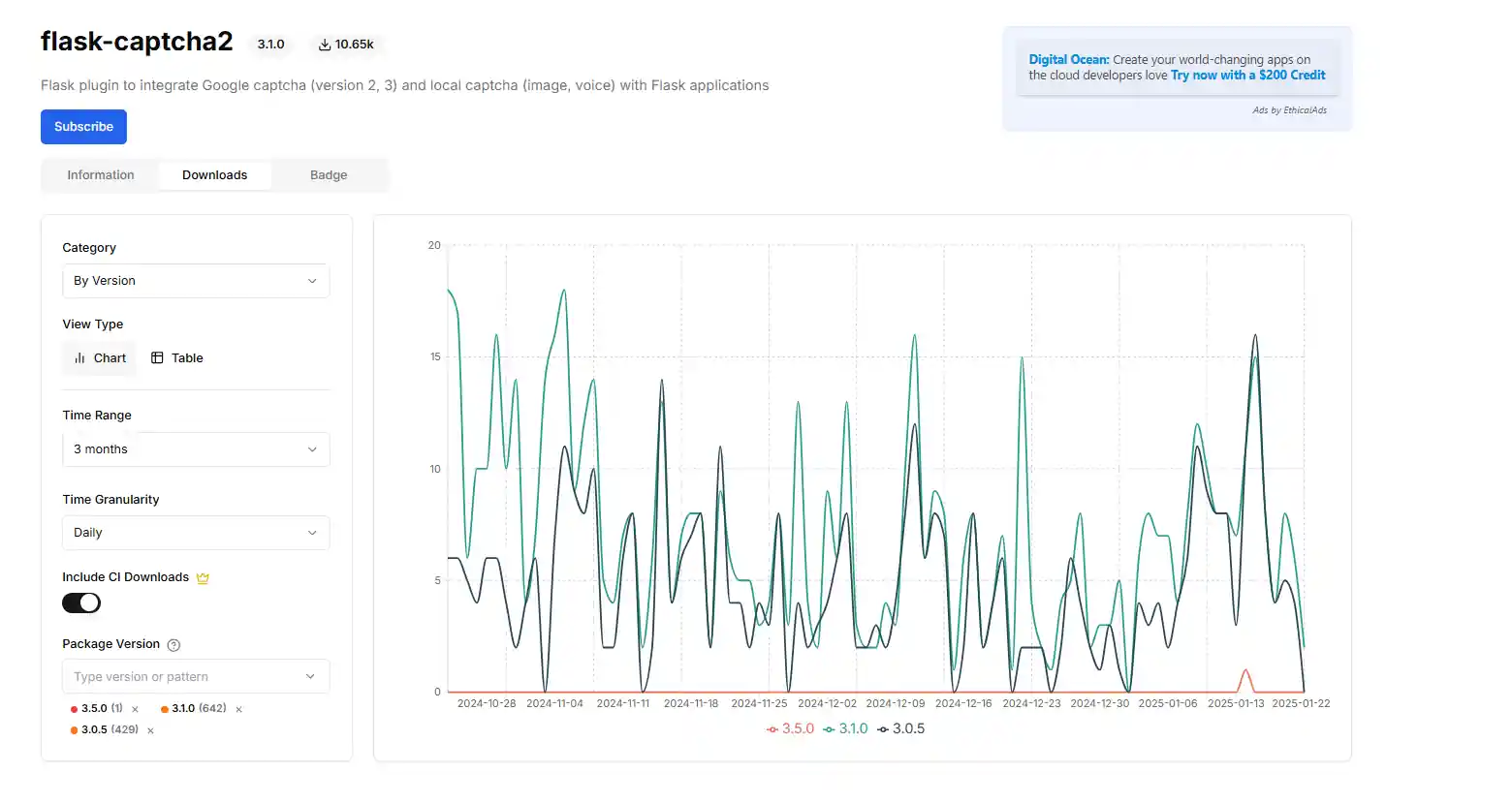Click the Type version or pattern field
1512x803 pixels.
[x=184, y=677]
